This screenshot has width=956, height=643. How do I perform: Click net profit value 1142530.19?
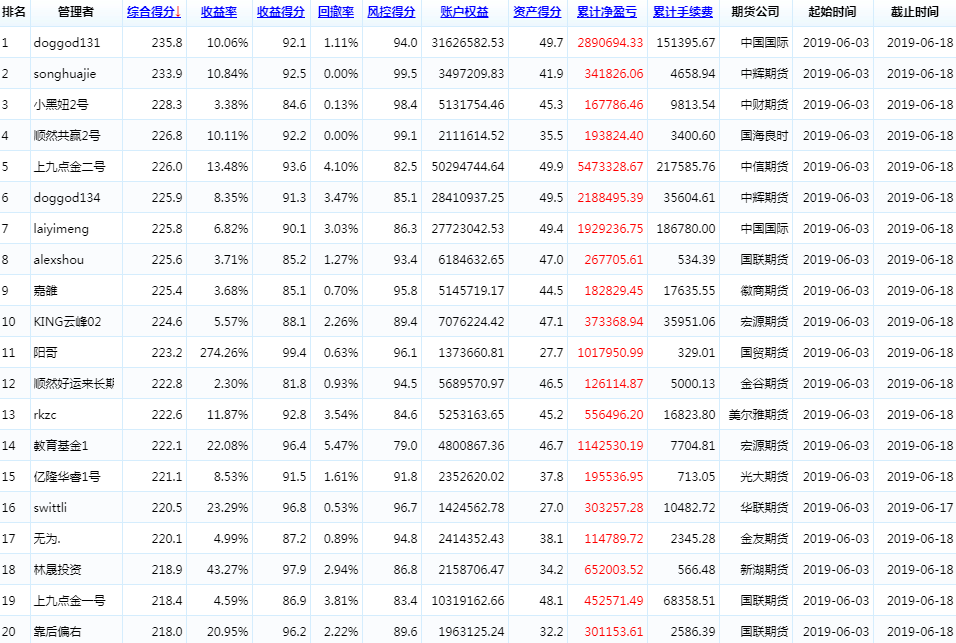pos(610,446)
